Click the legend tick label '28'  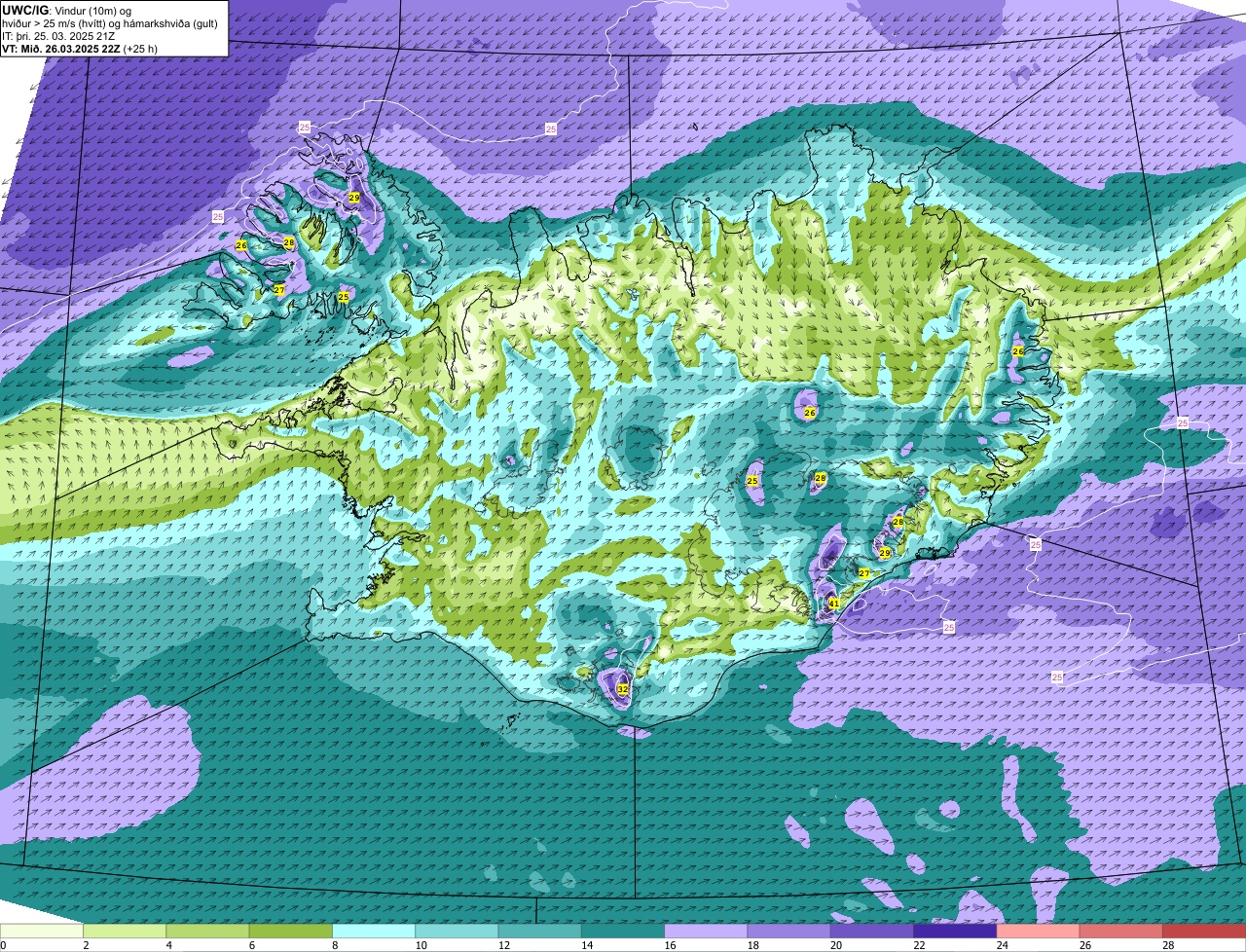point(1167,945)
